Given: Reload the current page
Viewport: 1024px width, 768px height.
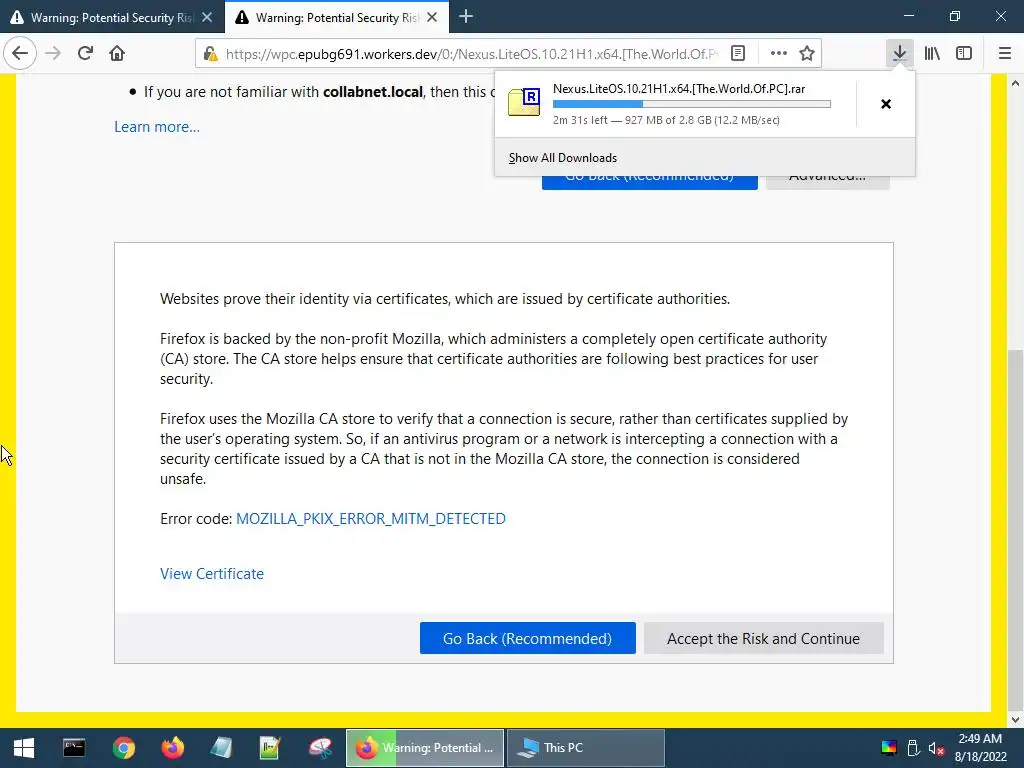Looking at the screenshot, I should coord(85,53).
